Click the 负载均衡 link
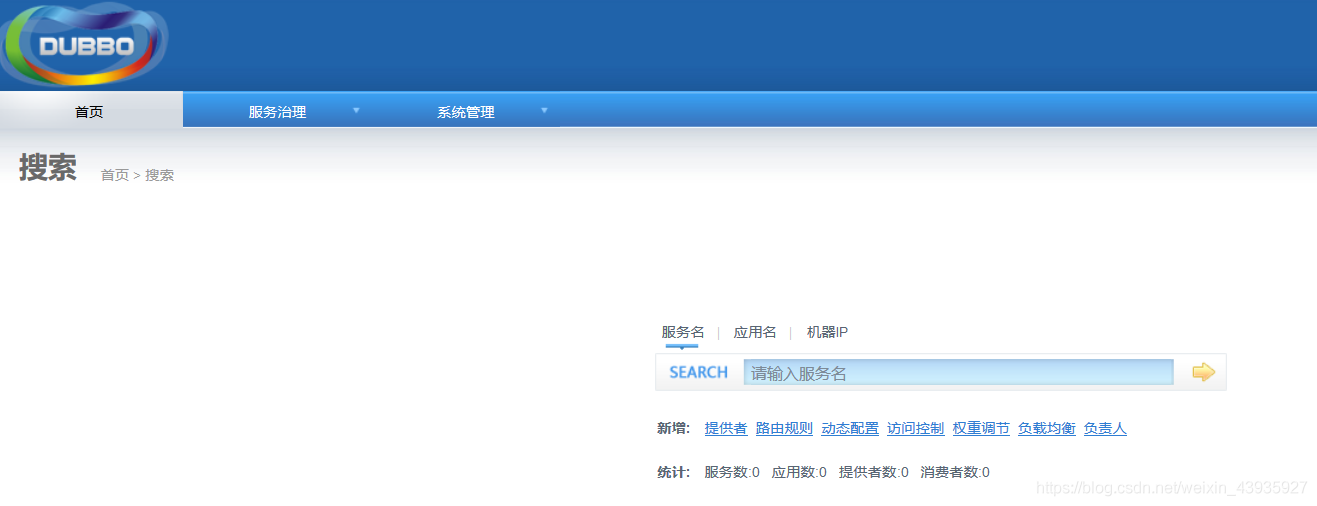Screen dimensions: 1317x506 [x=1046, y=428]
